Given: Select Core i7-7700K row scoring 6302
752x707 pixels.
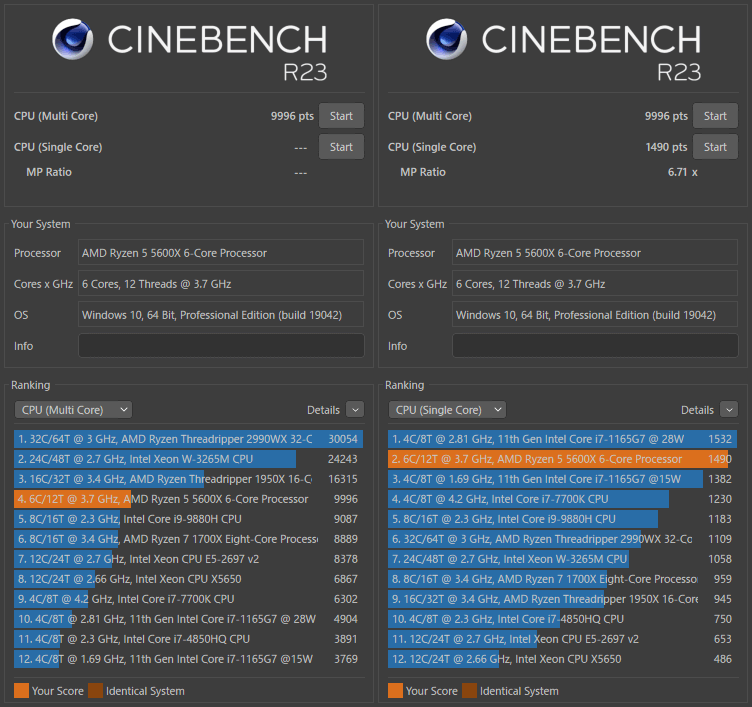Looking at the screenshot, I should pyautogui.click(x=188, y=599).
